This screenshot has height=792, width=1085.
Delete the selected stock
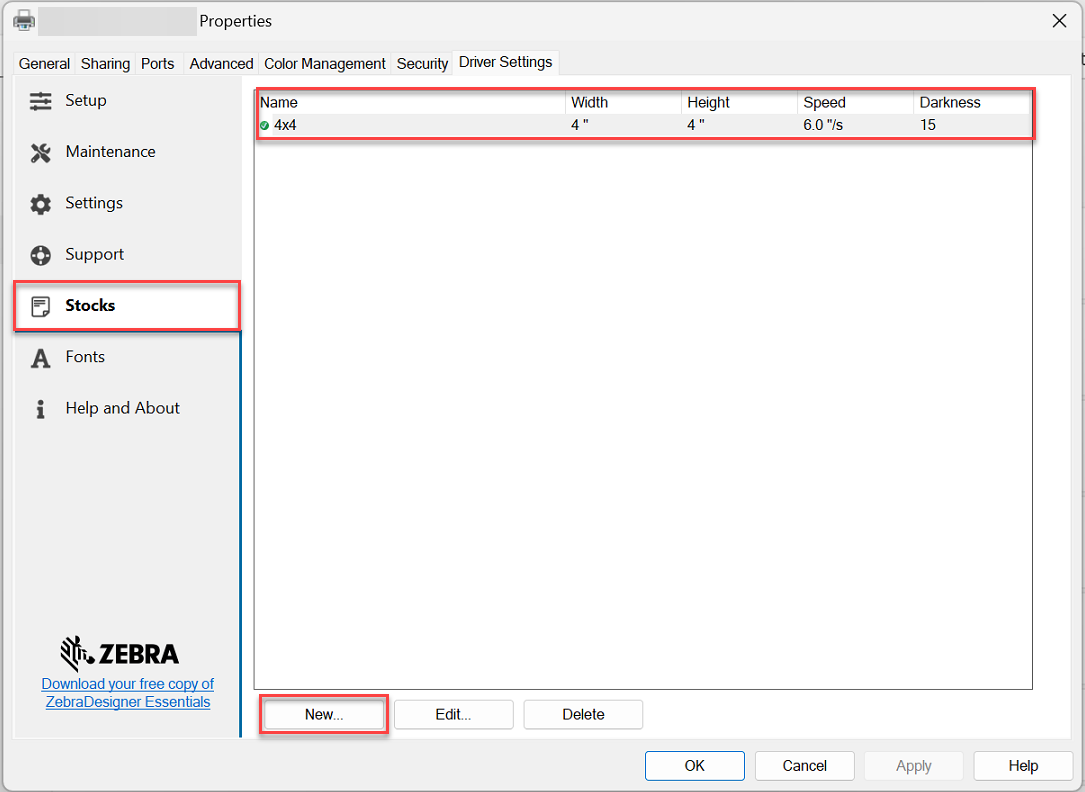coord(583,714)
